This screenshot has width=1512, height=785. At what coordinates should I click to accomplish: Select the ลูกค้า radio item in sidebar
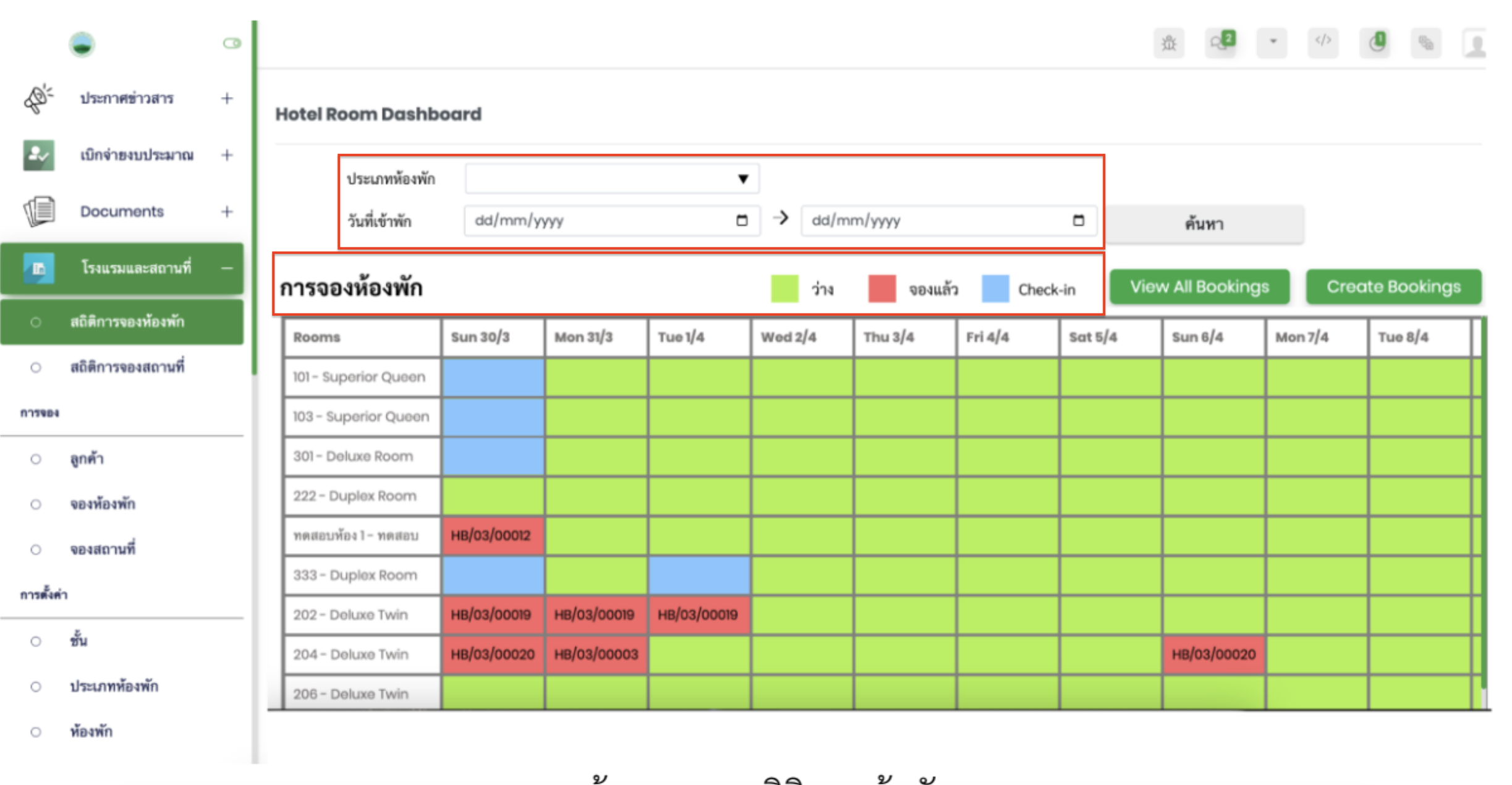click(36, 459)
